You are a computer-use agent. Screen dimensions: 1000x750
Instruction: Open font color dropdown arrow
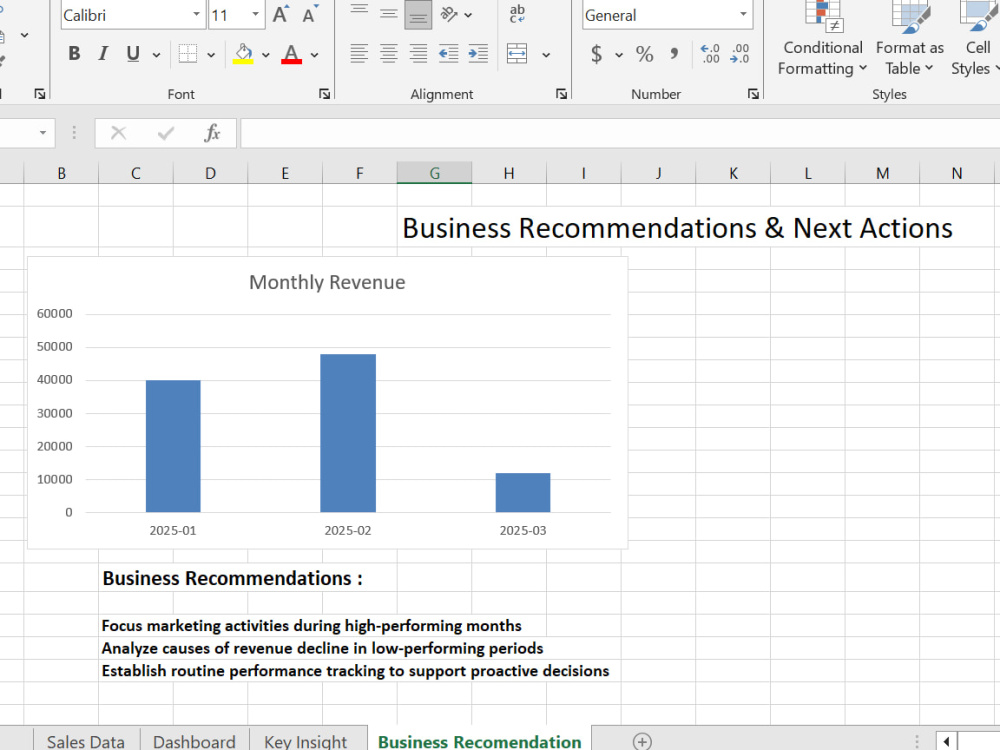[314, 55]
